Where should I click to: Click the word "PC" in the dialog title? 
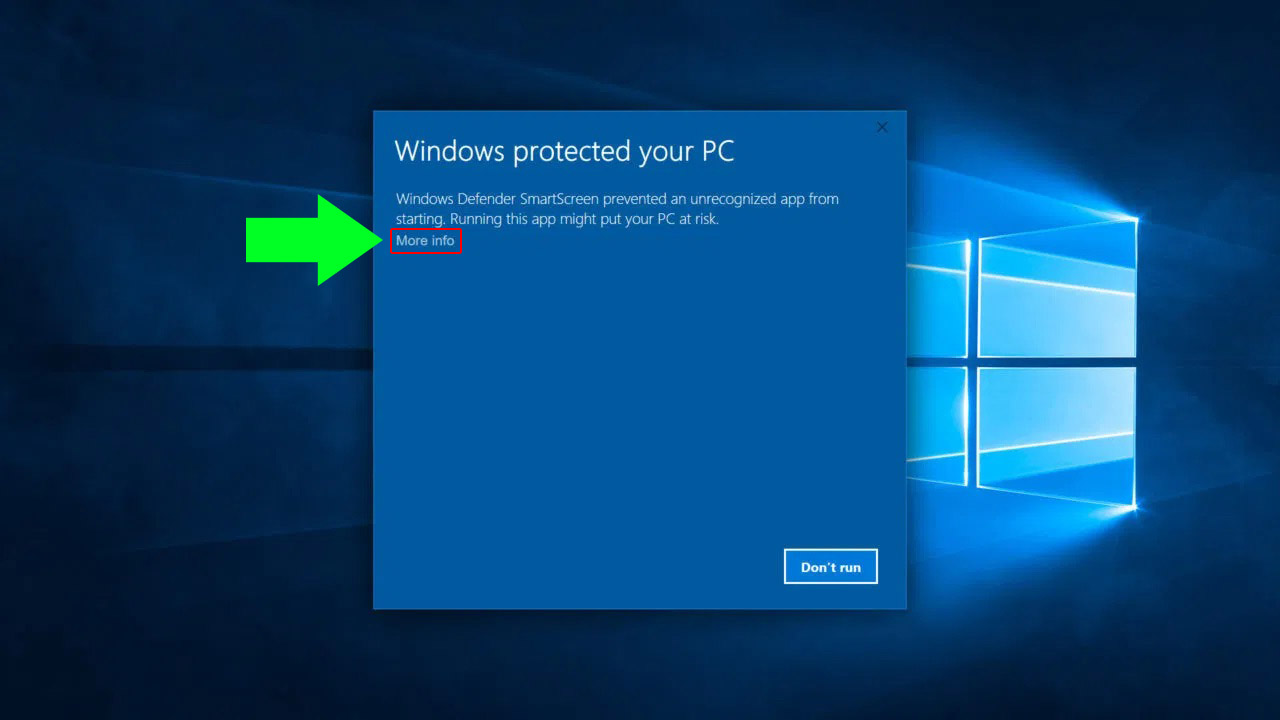coord(714,151)
